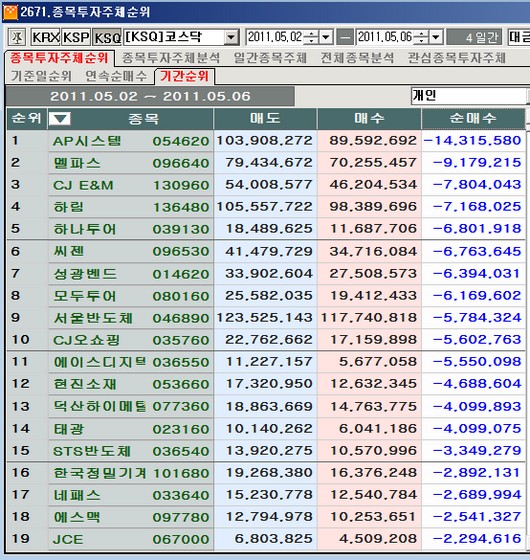
Task: Click net buy value -14,315,580
Action: pos(472,140)
